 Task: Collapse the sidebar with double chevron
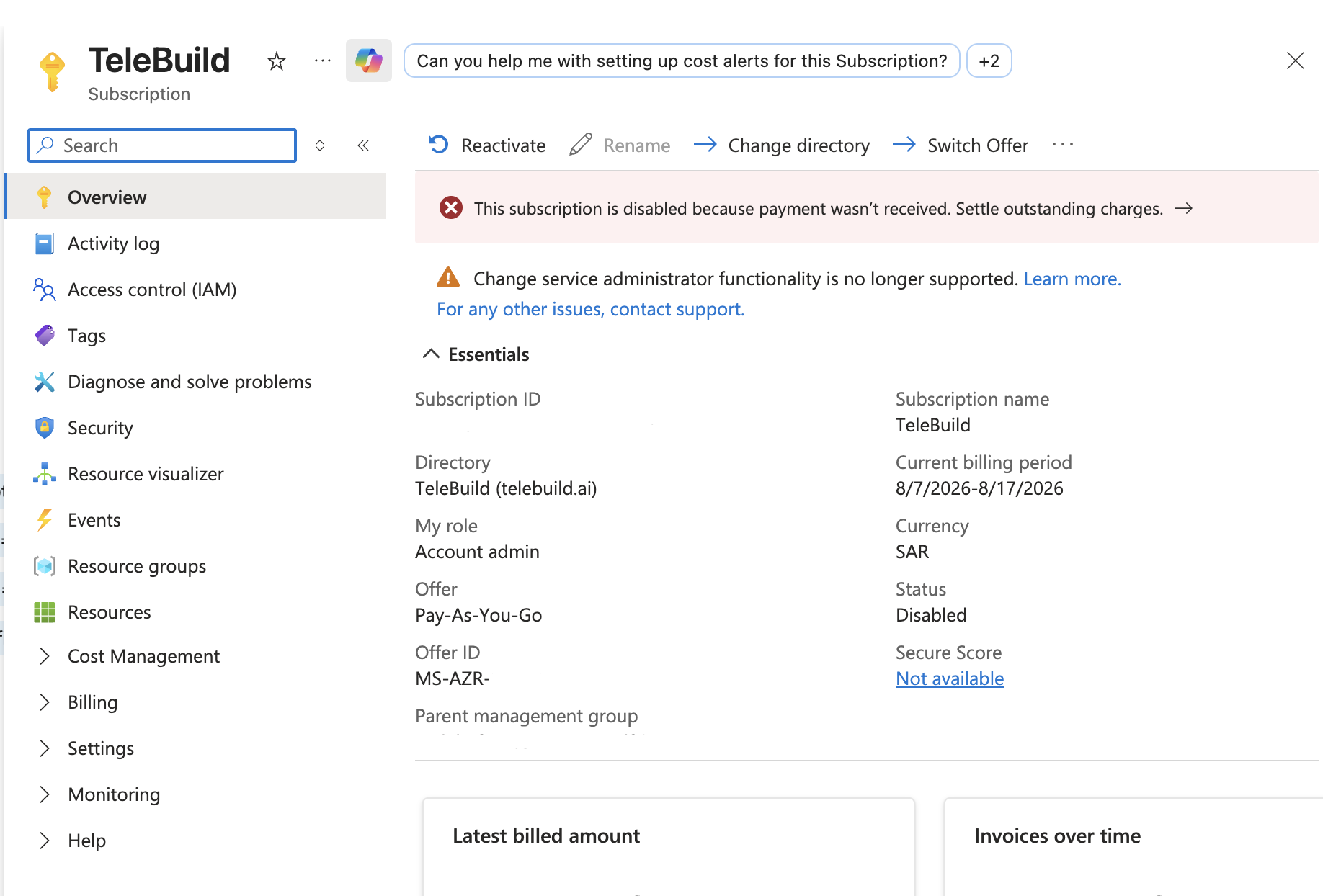click(363, 145)
